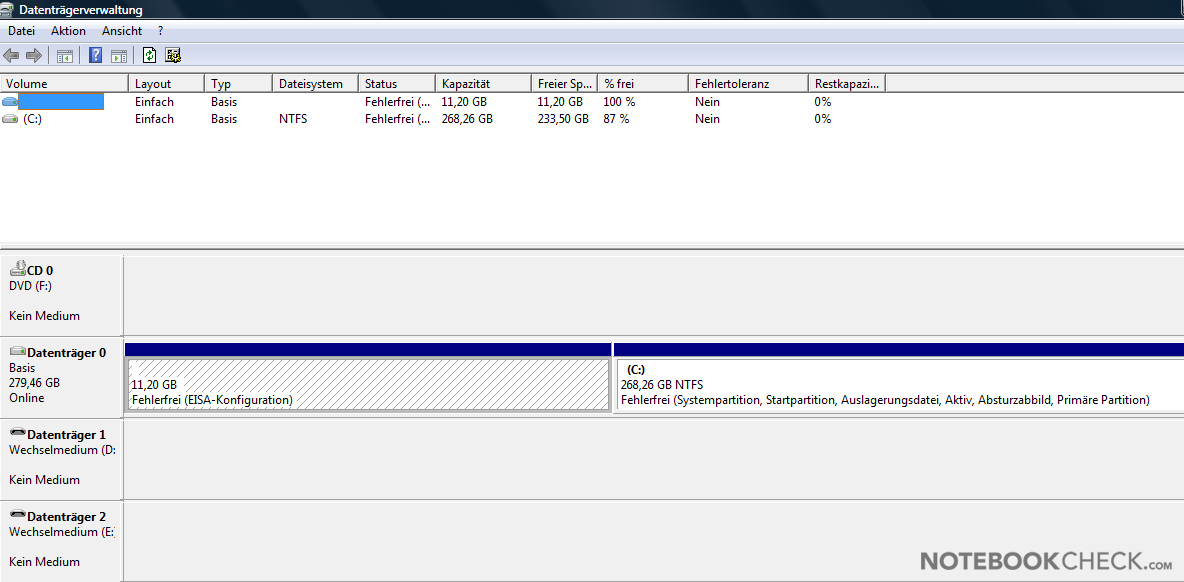Sort by the Volume column header
1184x582 pixels.
coord(65,84)
